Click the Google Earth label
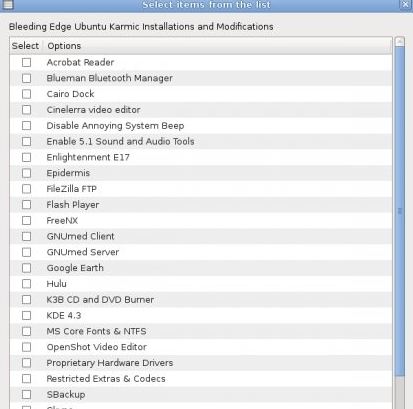The image size is (413, 409). point(75,268)
